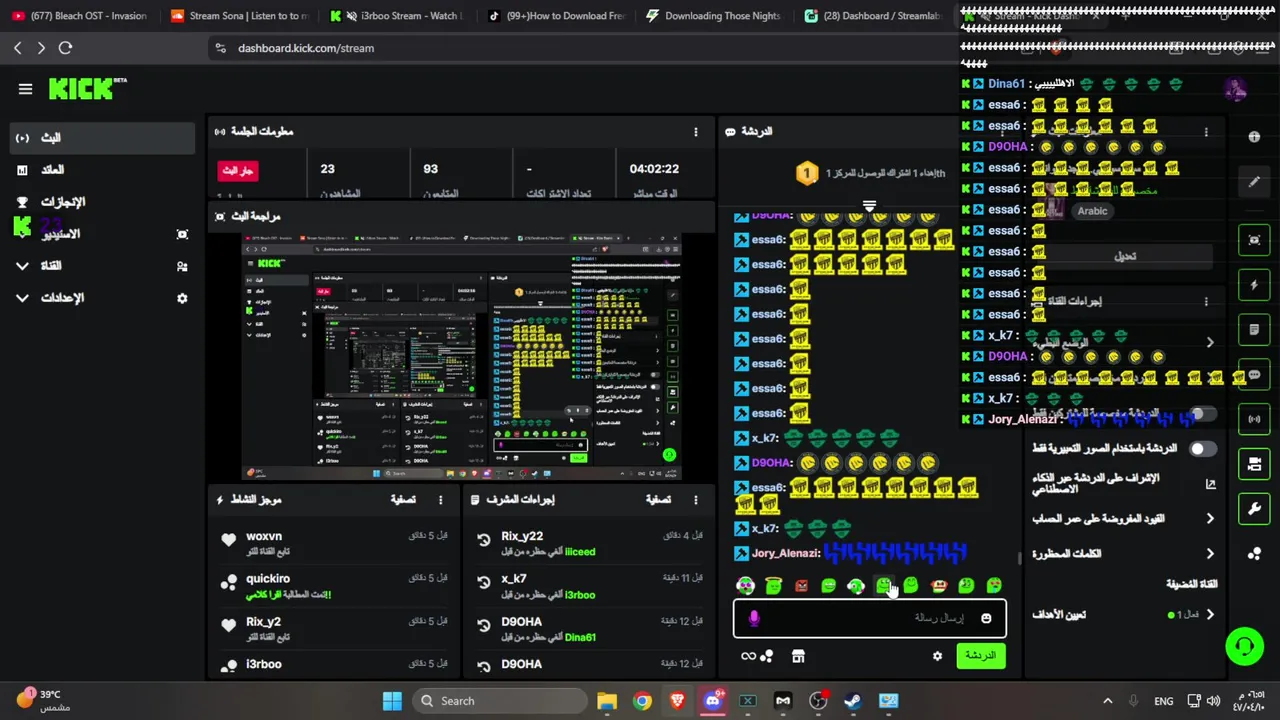1280x720 pixels.
Task: Click Rix_y22 entry in moderator actions
Action: click(x=590, y=541)
